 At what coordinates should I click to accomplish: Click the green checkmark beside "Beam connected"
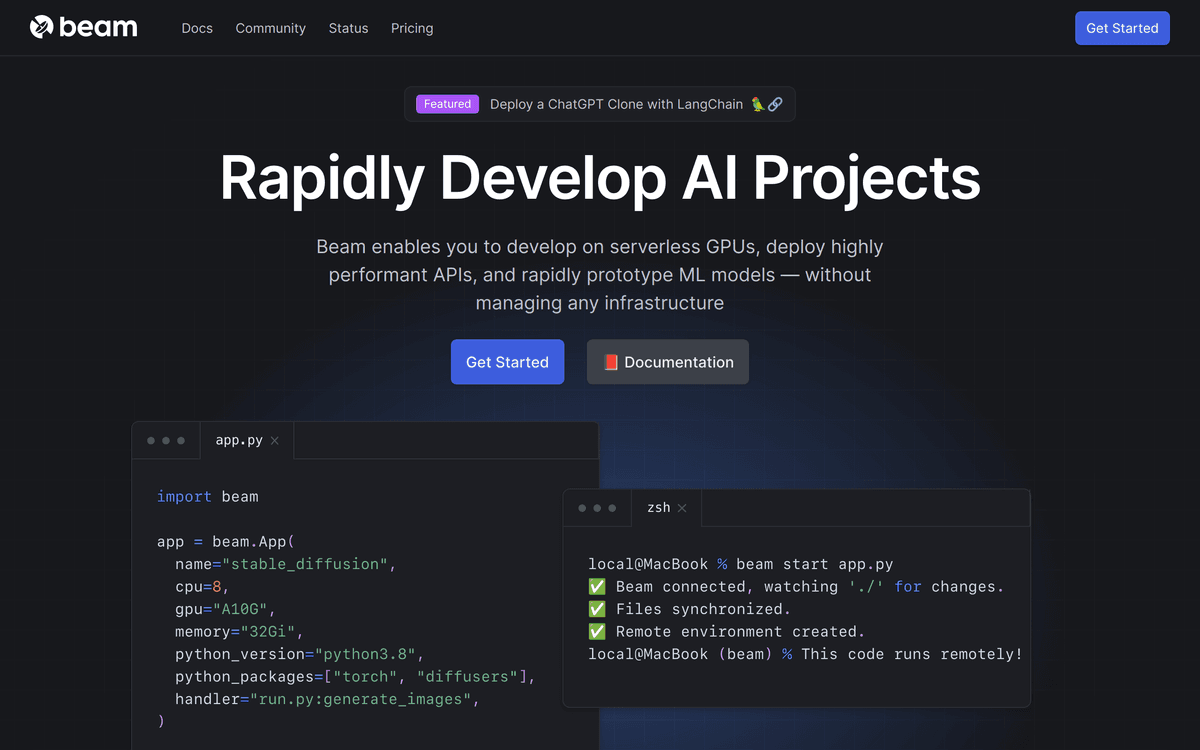tap(597, 587)
